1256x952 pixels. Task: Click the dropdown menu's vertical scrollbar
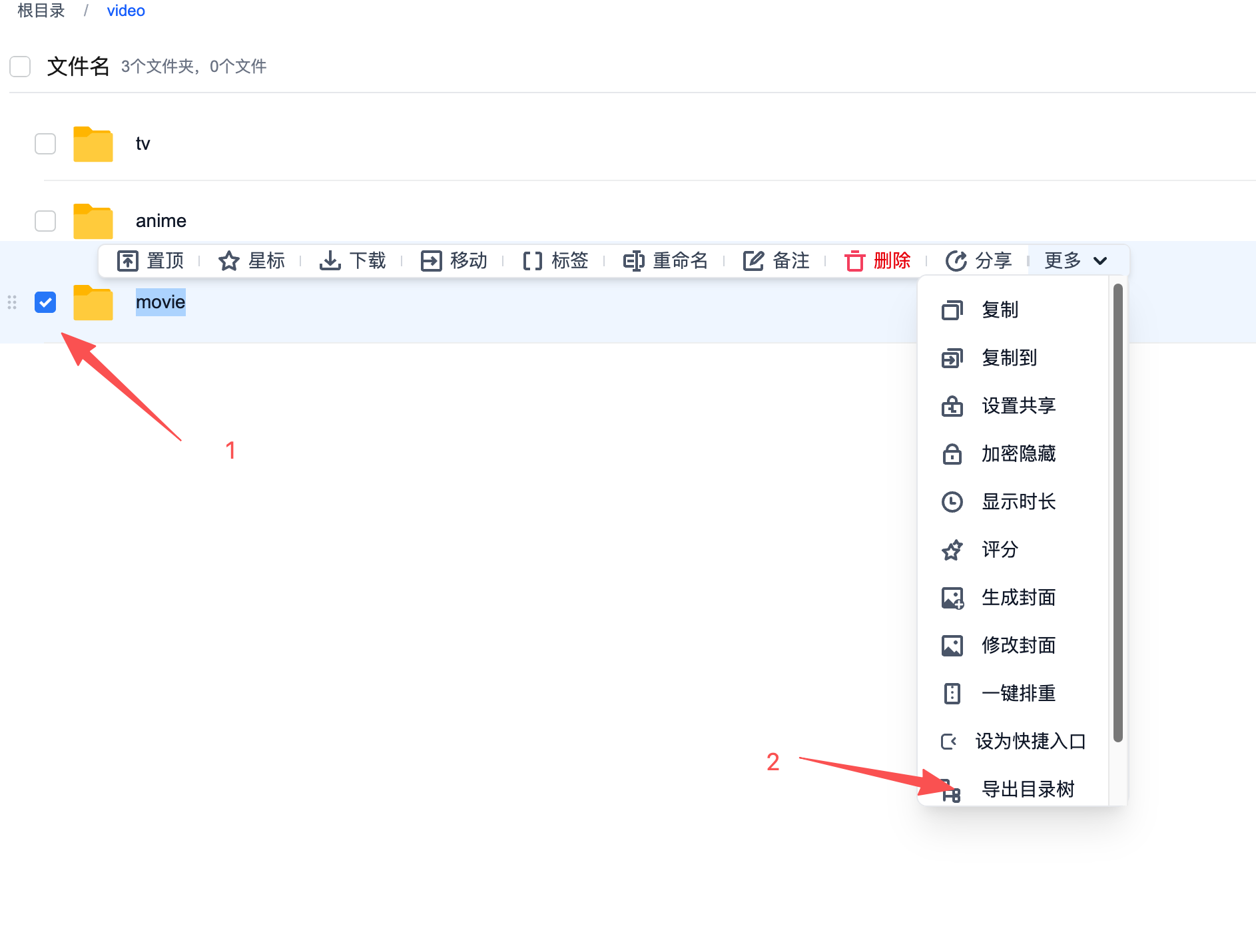pos(1117,513)
